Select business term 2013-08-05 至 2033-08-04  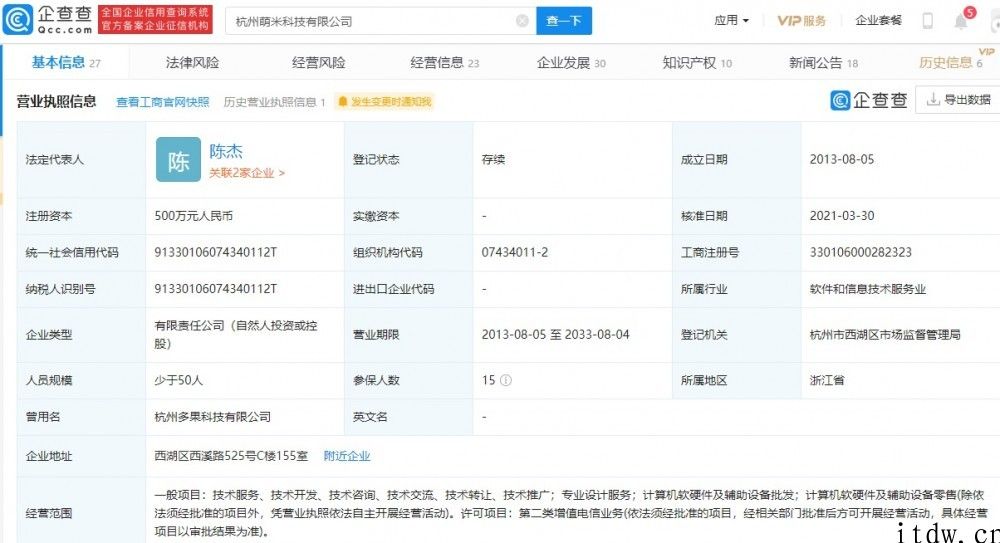coord(555,334)
